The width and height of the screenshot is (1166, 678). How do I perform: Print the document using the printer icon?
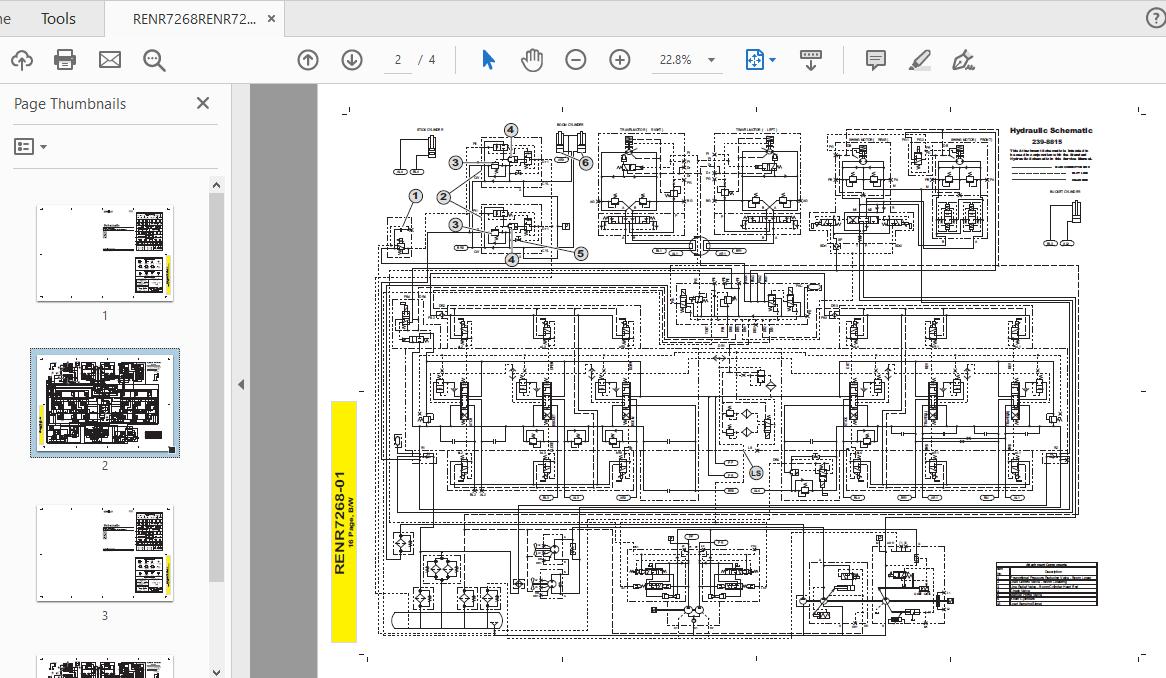[x=65, y=60]
